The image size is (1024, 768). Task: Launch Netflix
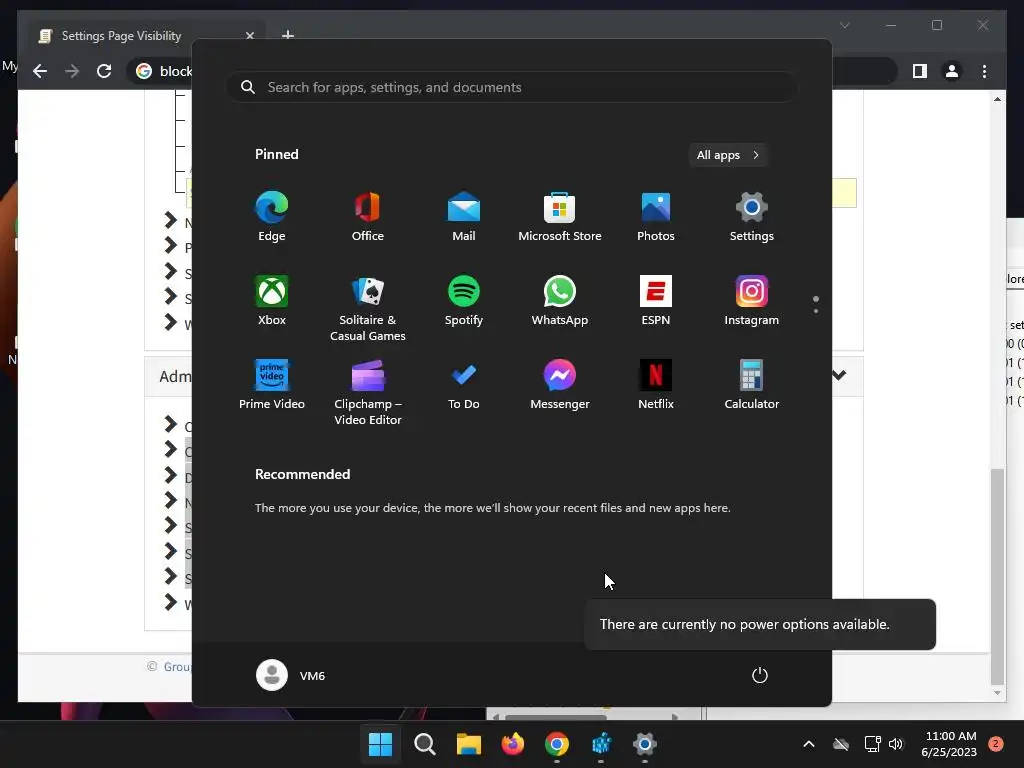point(656,385)
